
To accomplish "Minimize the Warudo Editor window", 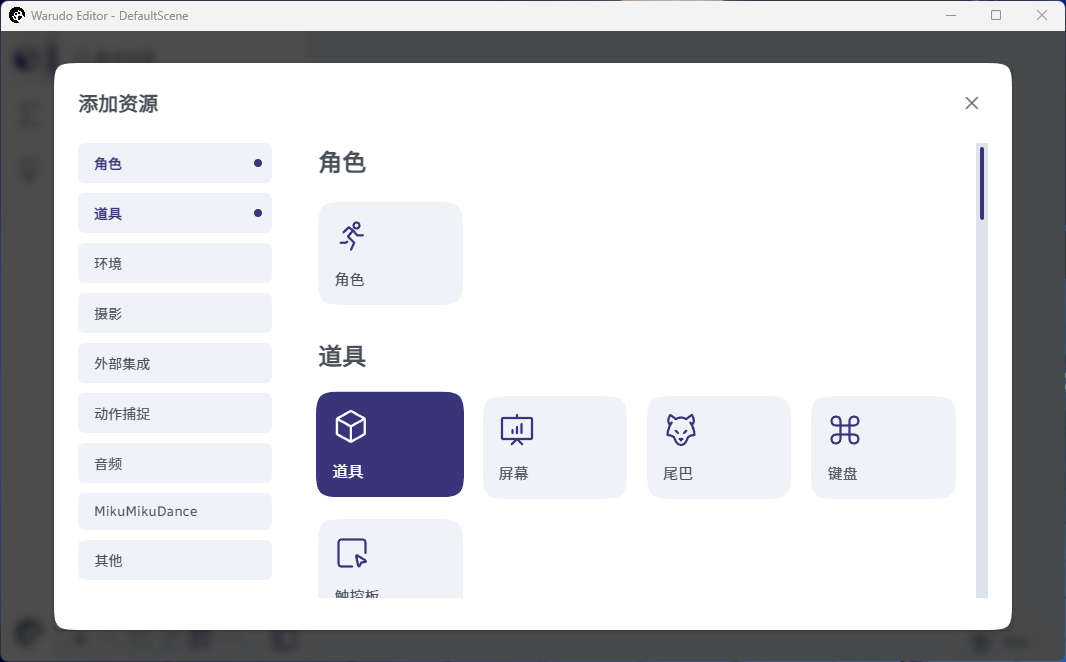I will pyautogui.click(x=951, y=15).
